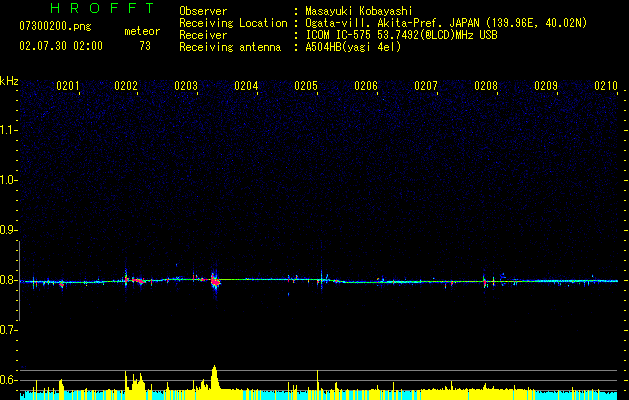Click the ICOM IC-575 receiver details
The height and width of the screenshot is (400, 629).
(401, 35)
